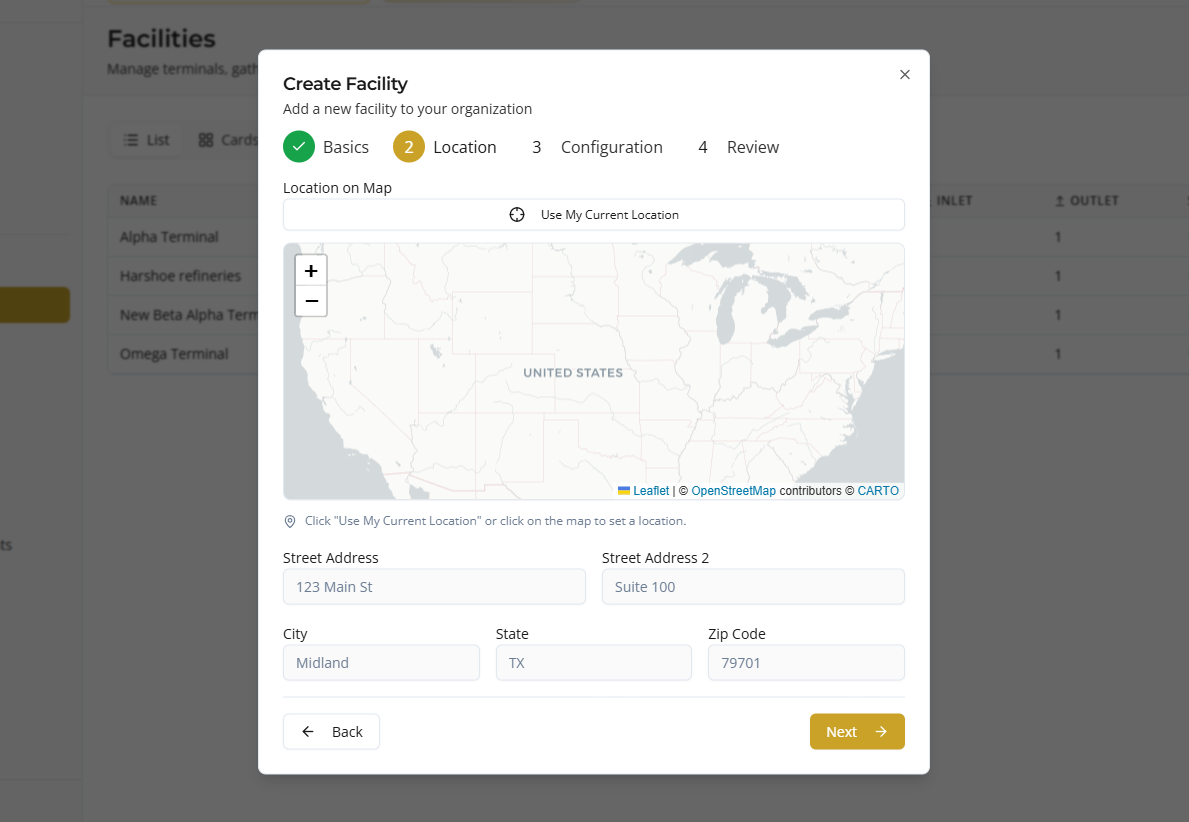Select the Location step label
Screen dimensions: 1189x822
click(x=465, y=147)
